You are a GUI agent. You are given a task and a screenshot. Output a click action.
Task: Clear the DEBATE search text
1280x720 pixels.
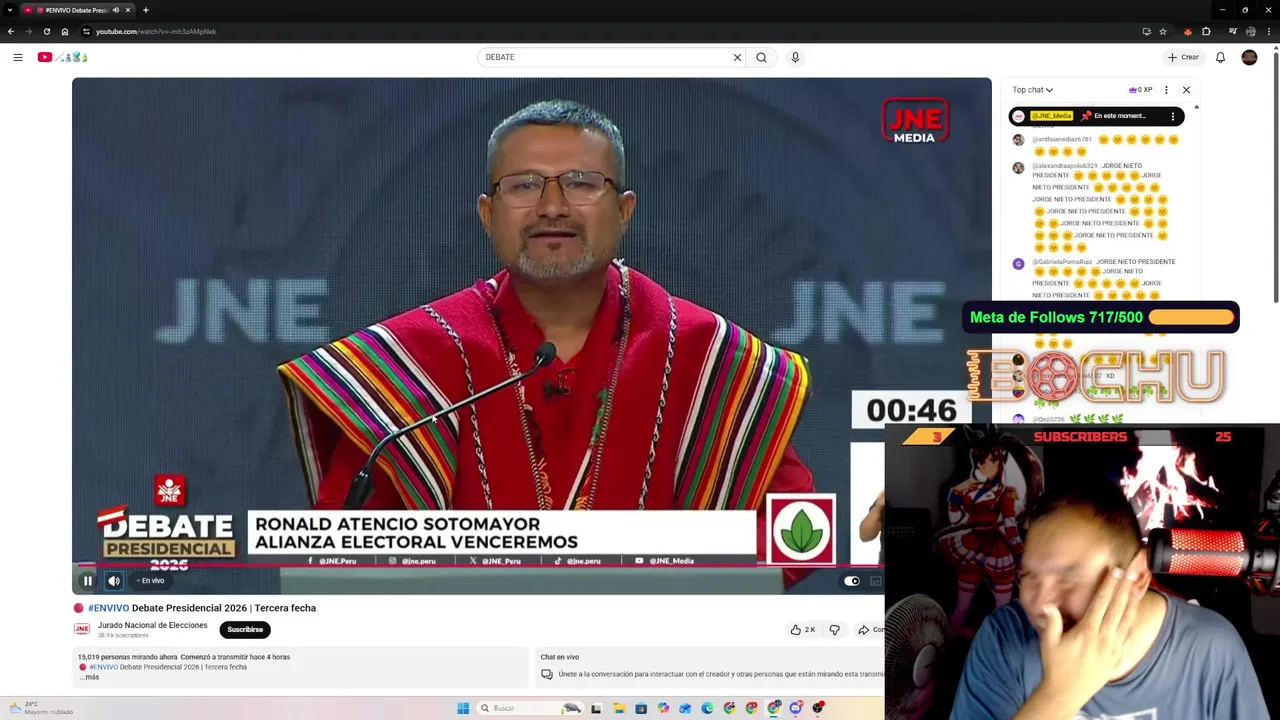click(x=737, y=57)
